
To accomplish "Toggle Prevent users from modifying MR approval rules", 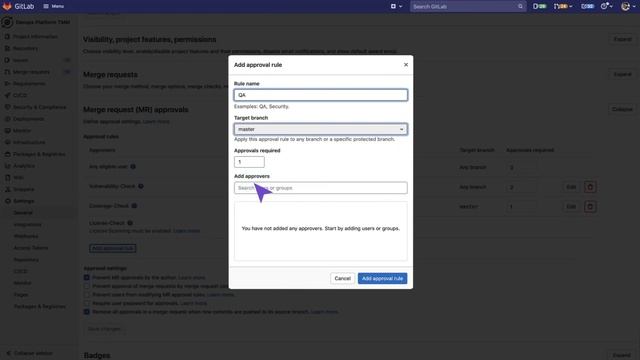I will [x=87, y=294].
